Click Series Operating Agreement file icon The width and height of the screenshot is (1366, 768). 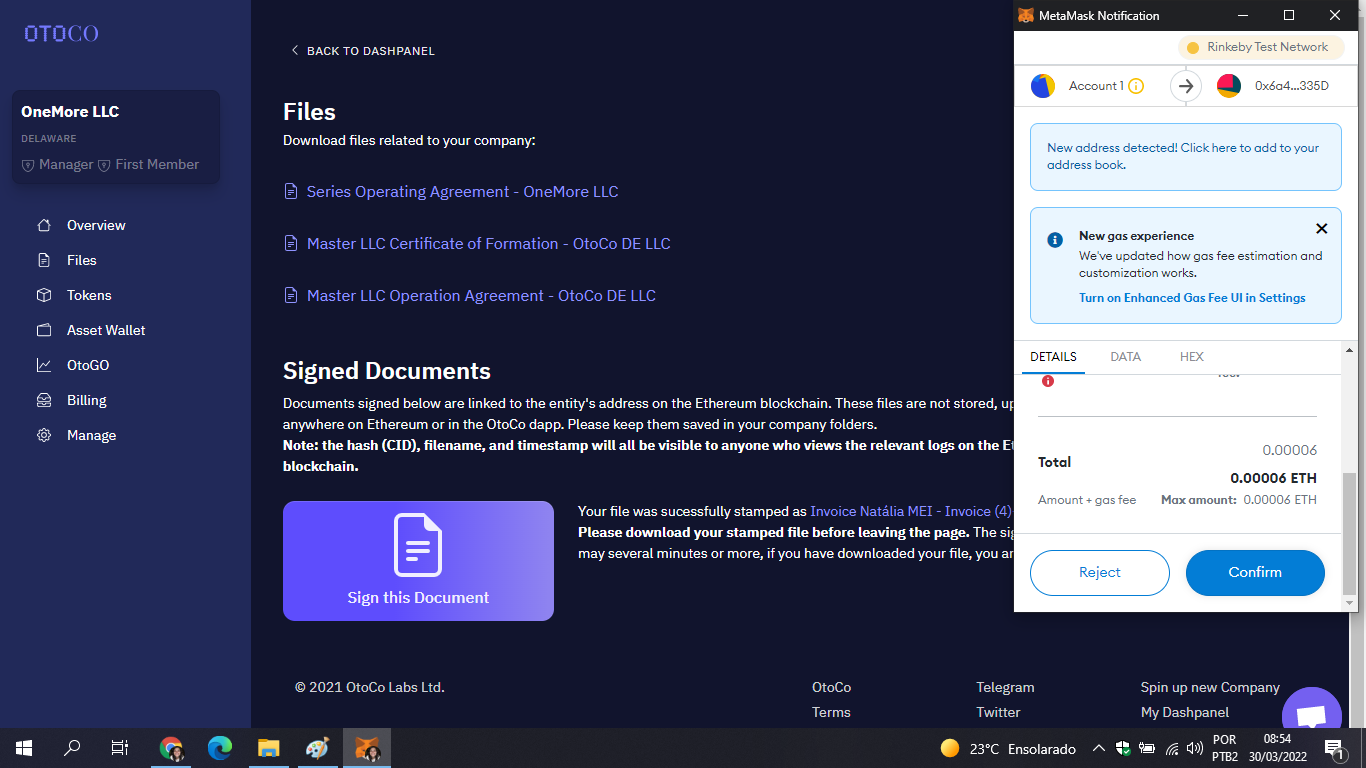coord(291,191)
